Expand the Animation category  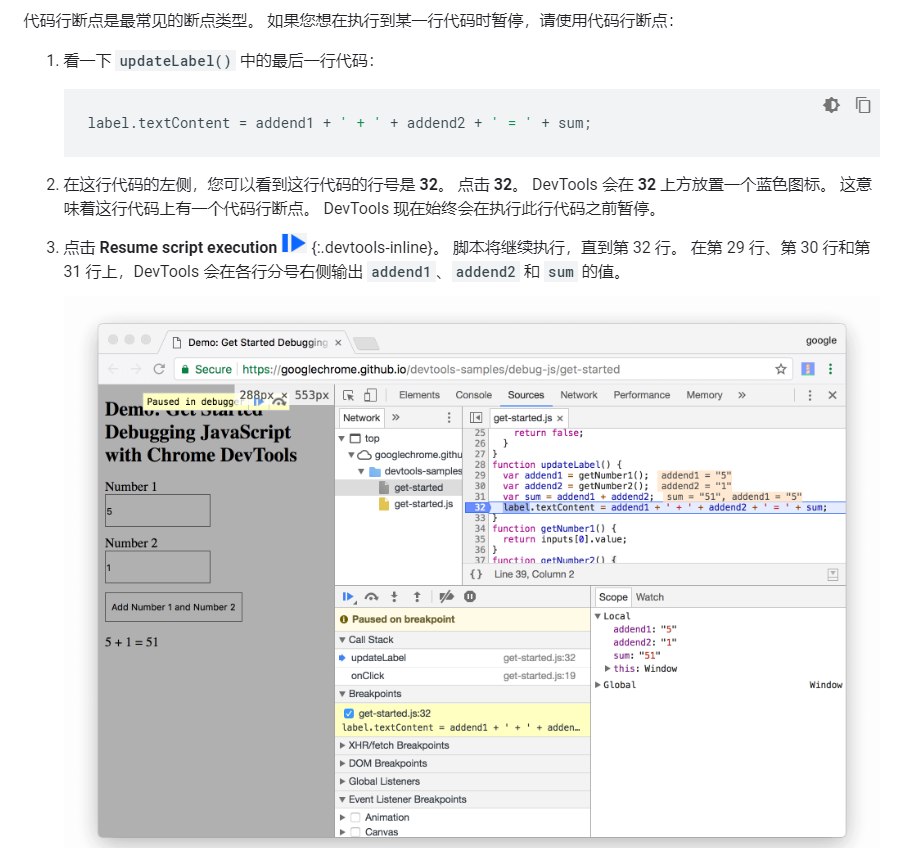coord(342,817)
